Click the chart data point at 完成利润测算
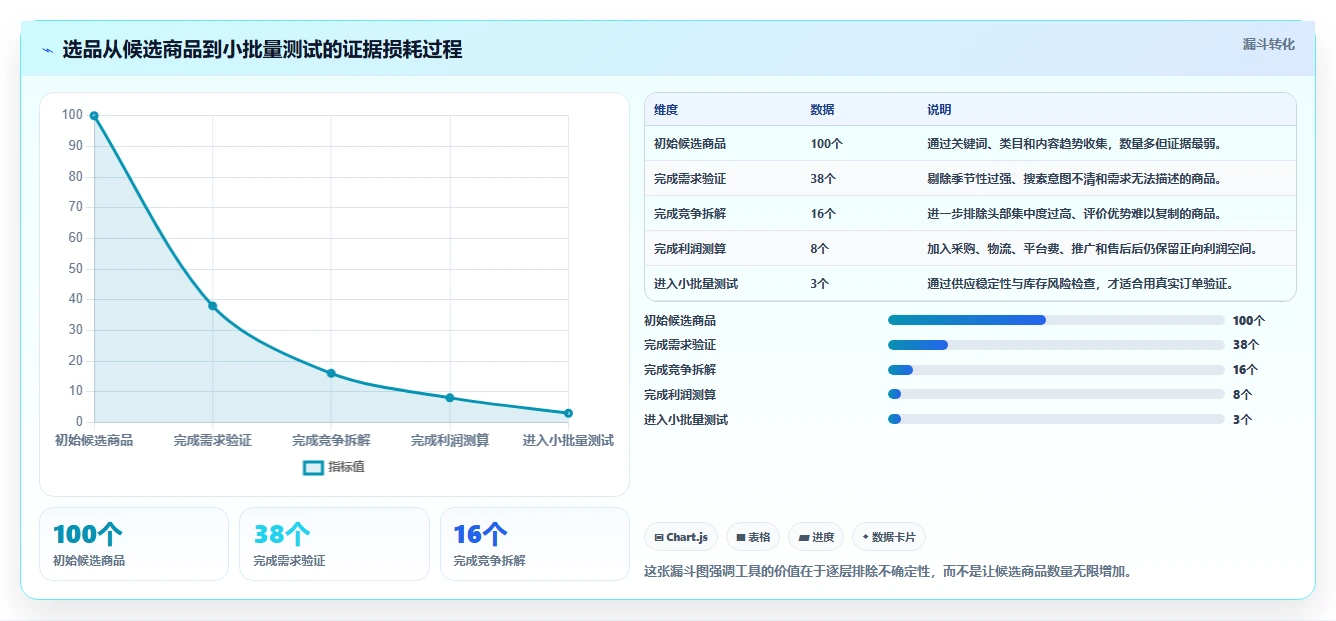Image resolution: width=1336 pixels, height=621 pixels. tap(450, 398)
